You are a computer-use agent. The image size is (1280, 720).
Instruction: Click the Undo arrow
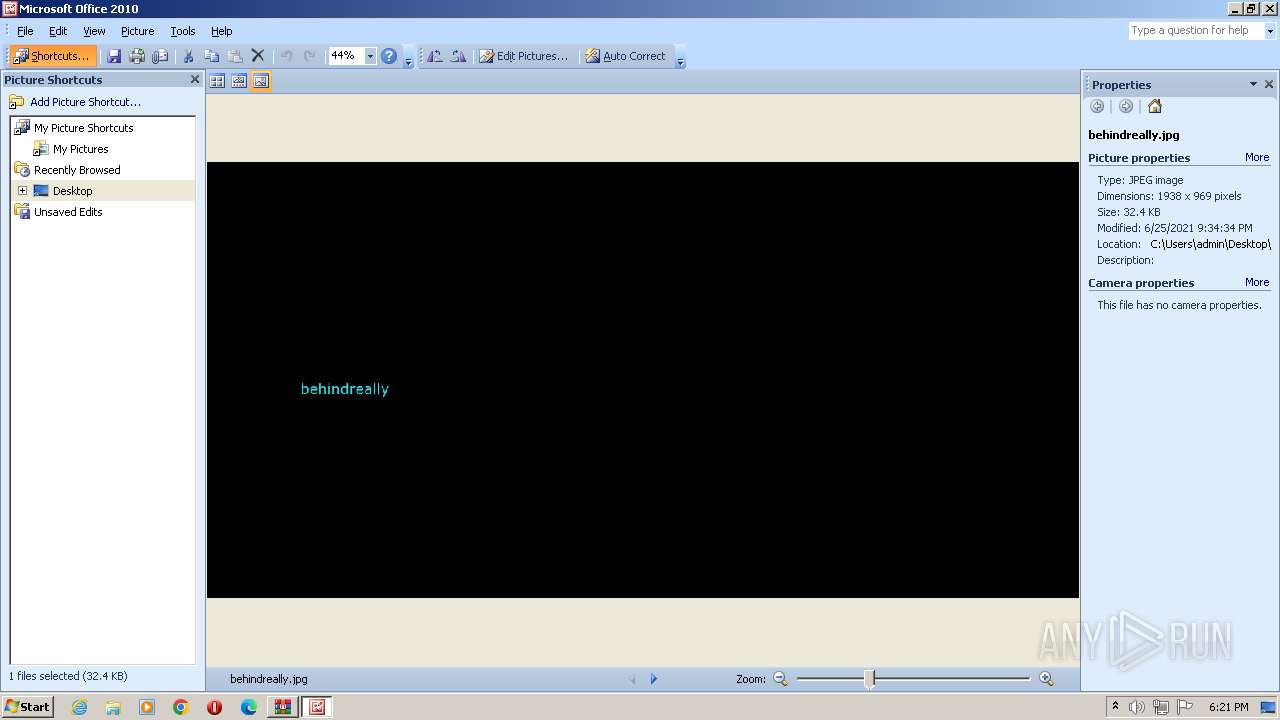click(286, 56)
